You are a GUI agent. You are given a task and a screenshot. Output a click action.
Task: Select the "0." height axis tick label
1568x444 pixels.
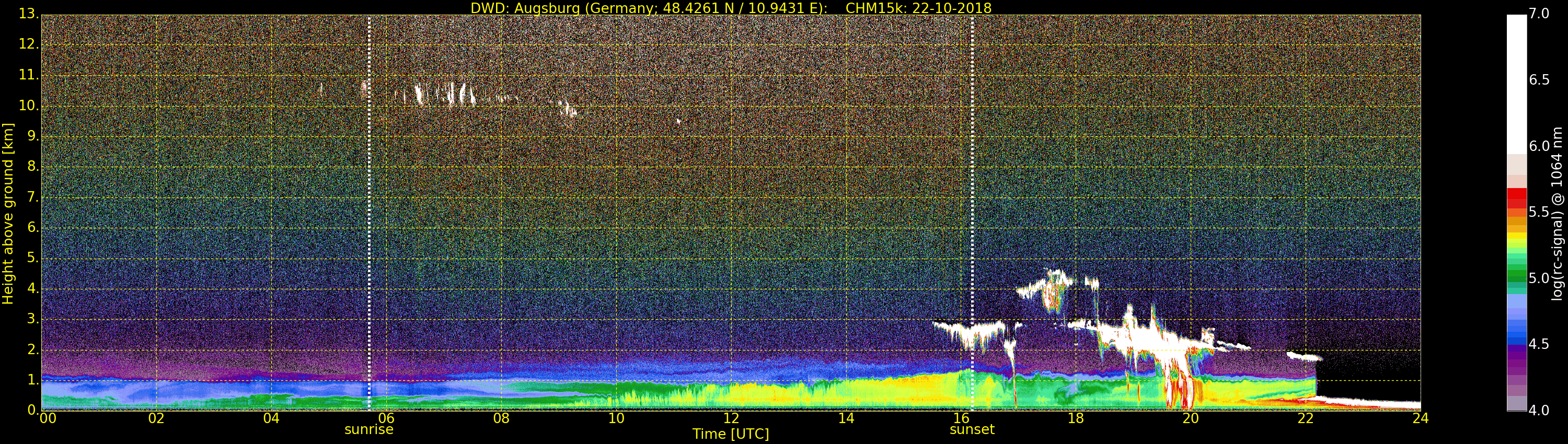[x=33, y=410]
